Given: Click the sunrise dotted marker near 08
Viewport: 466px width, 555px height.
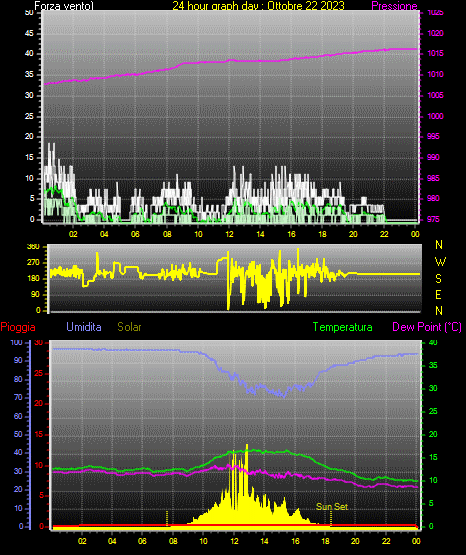Looking at the screenshot, I should click(167, 518).
